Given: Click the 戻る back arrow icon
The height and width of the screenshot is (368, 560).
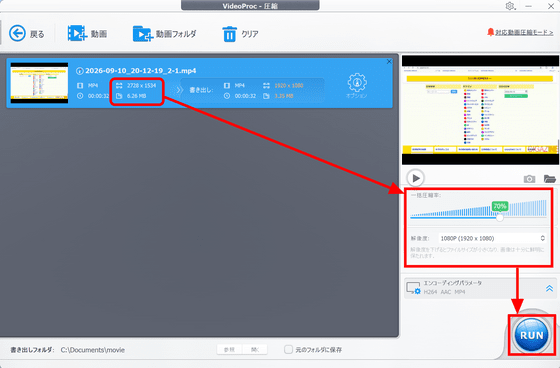Looking at the screenshot, I should pos(17,34).
